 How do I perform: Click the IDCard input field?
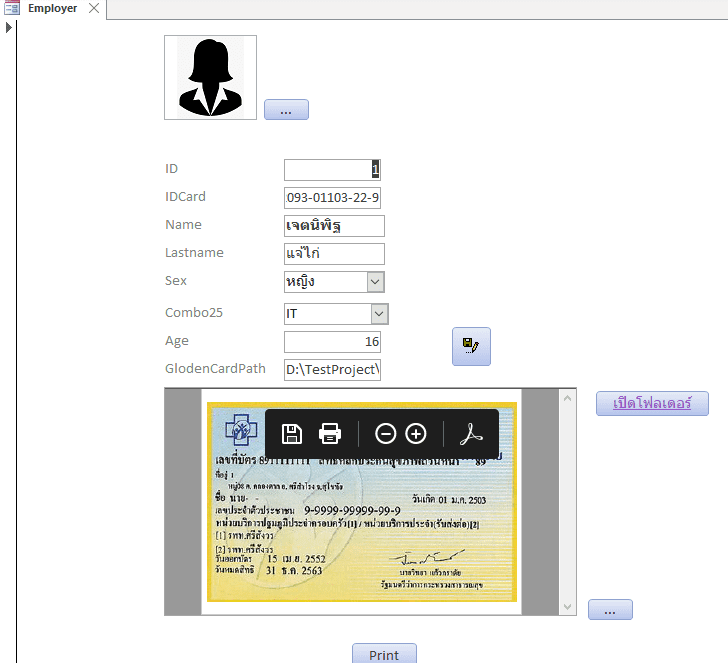pyautogui.click(x=332, y=198)
